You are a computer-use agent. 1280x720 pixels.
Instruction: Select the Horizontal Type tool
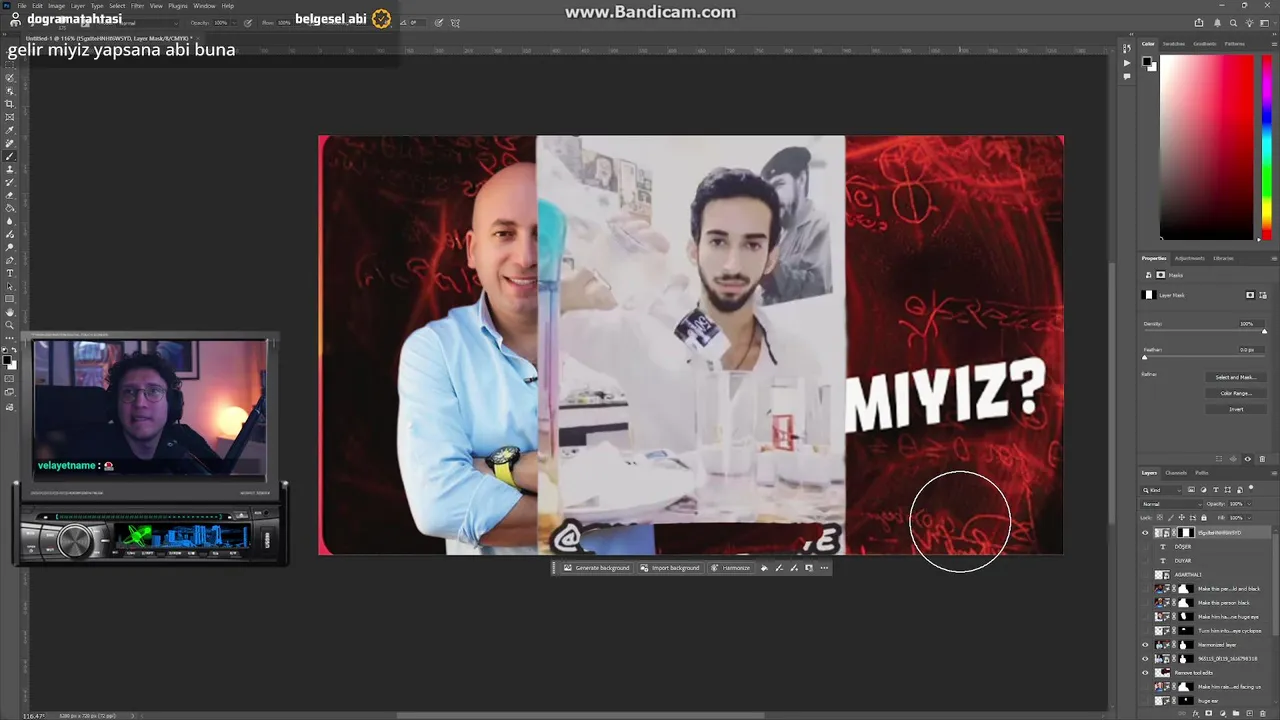[10, 273]
